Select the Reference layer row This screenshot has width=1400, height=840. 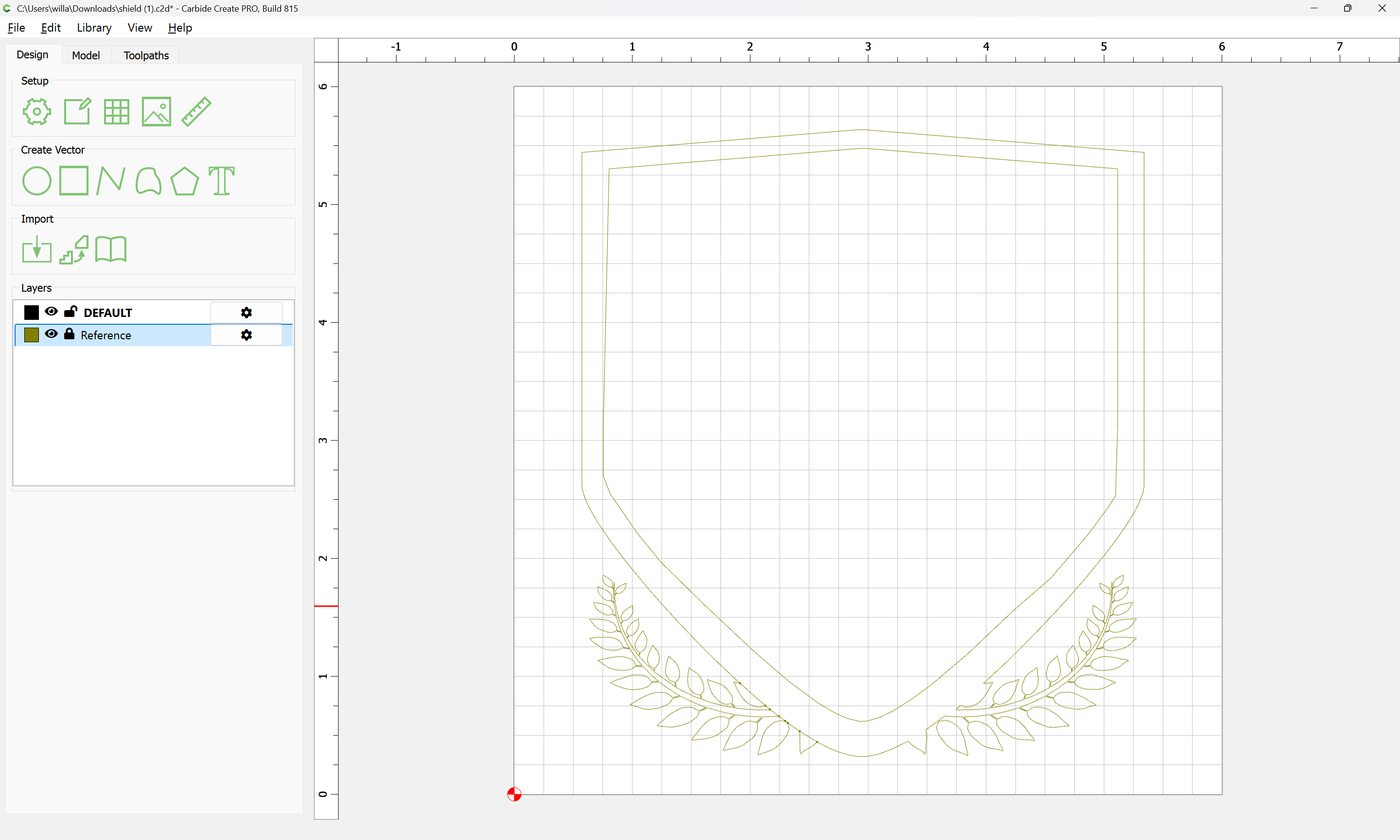coord(153,335)
